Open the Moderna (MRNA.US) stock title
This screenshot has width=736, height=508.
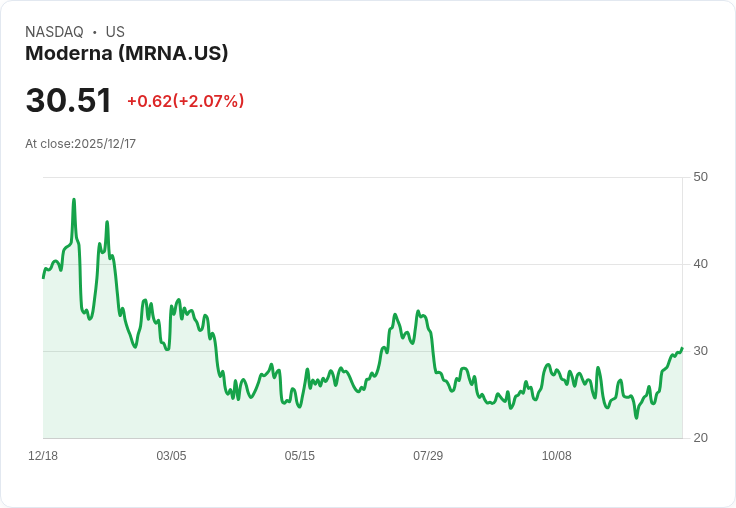point(127,54)
